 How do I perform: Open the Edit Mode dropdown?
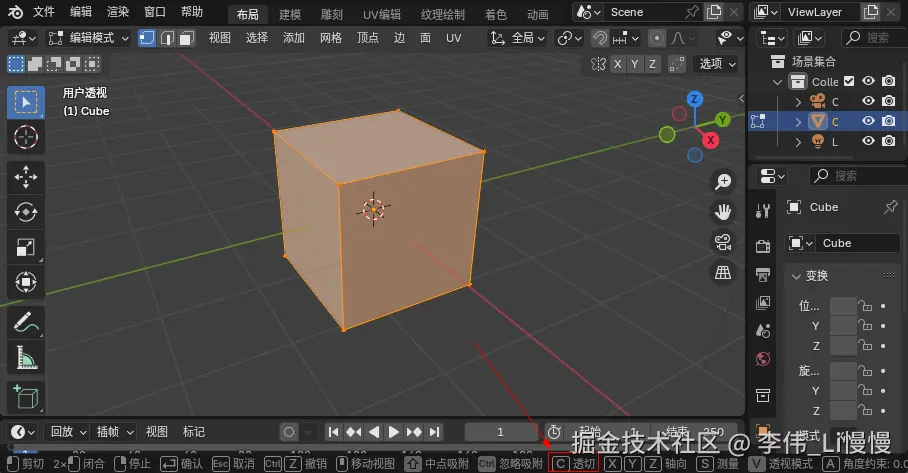[88, 38]
